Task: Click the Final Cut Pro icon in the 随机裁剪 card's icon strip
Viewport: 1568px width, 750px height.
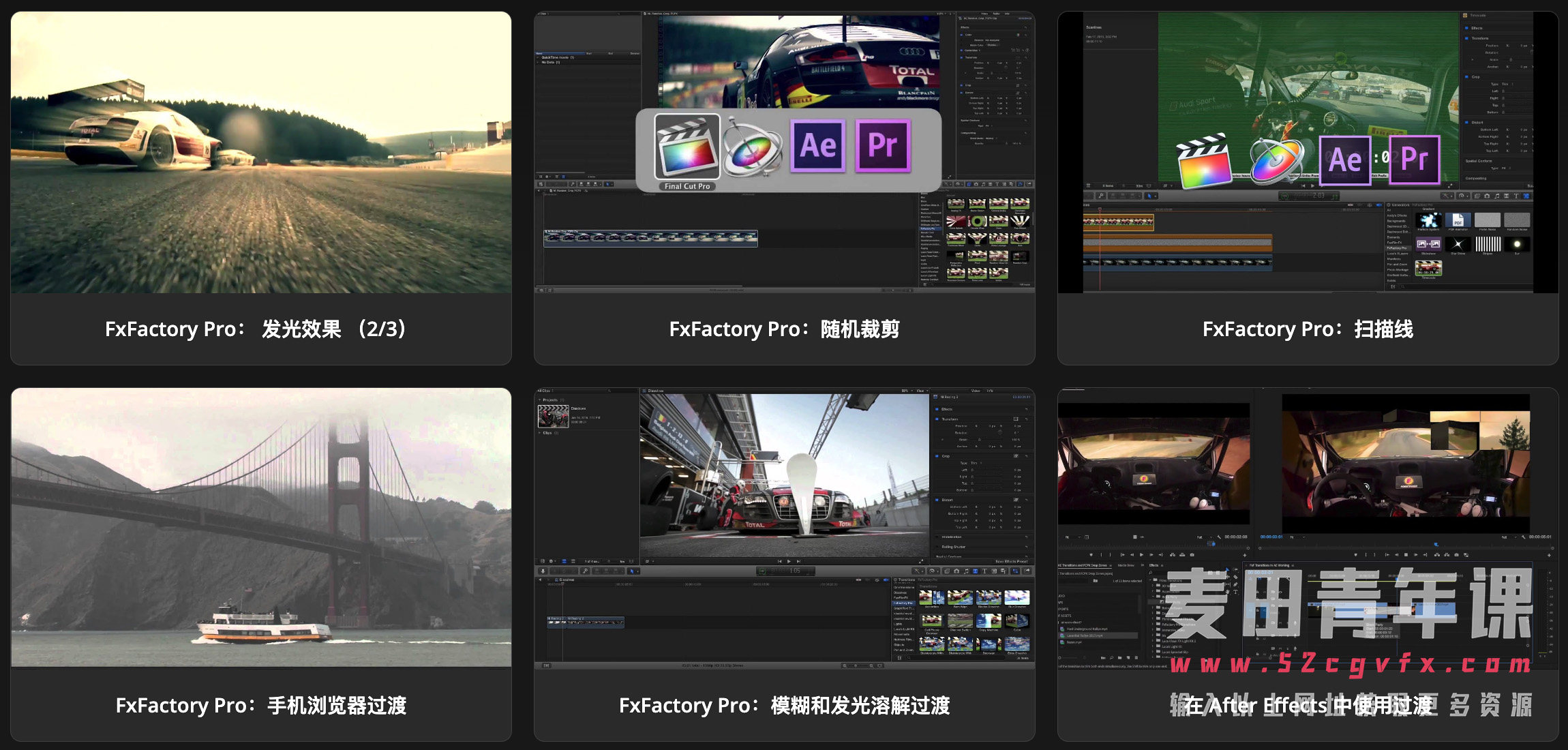Action: pyautogui.click(x=687, y=147)
